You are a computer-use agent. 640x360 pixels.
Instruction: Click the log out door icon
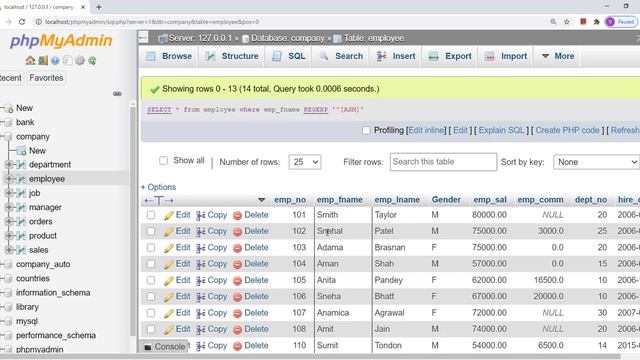(x=43, y=61)
